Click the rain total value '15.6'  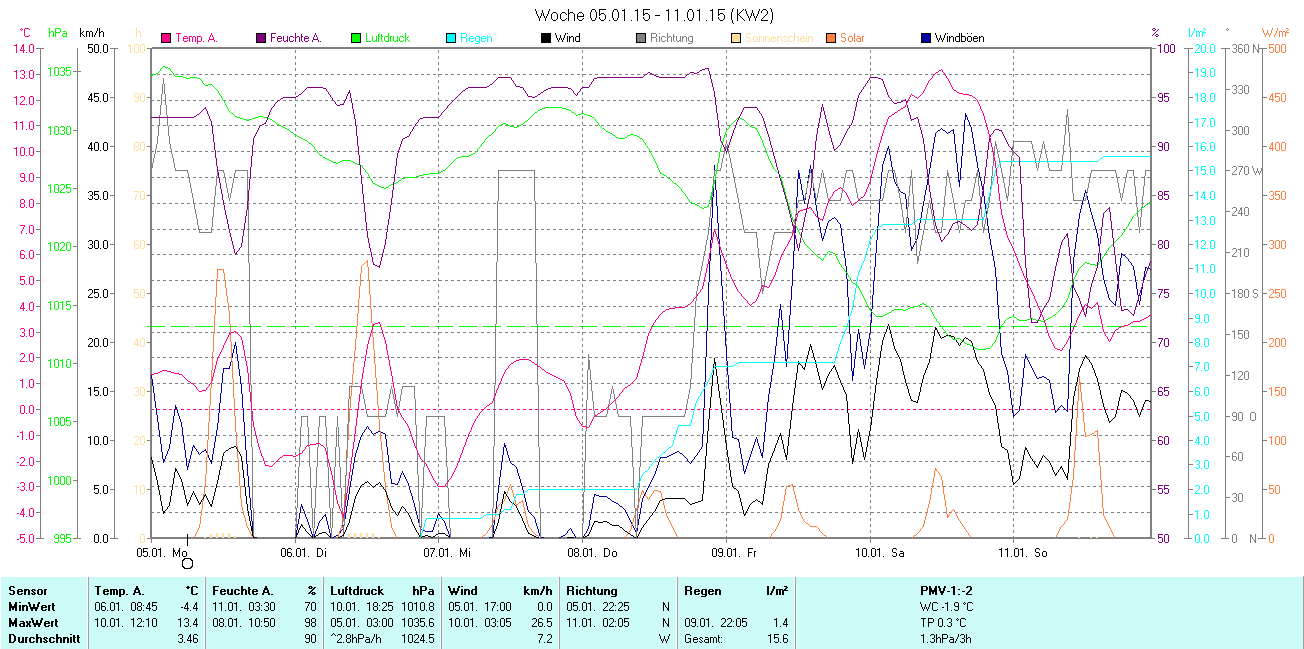(x=776, y=639)
